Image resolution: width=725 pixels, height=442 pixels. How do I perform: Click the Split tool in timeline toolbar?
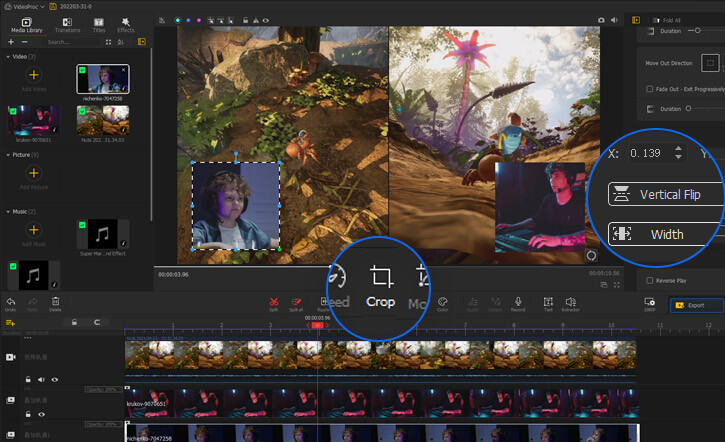[x=273, y=301]
